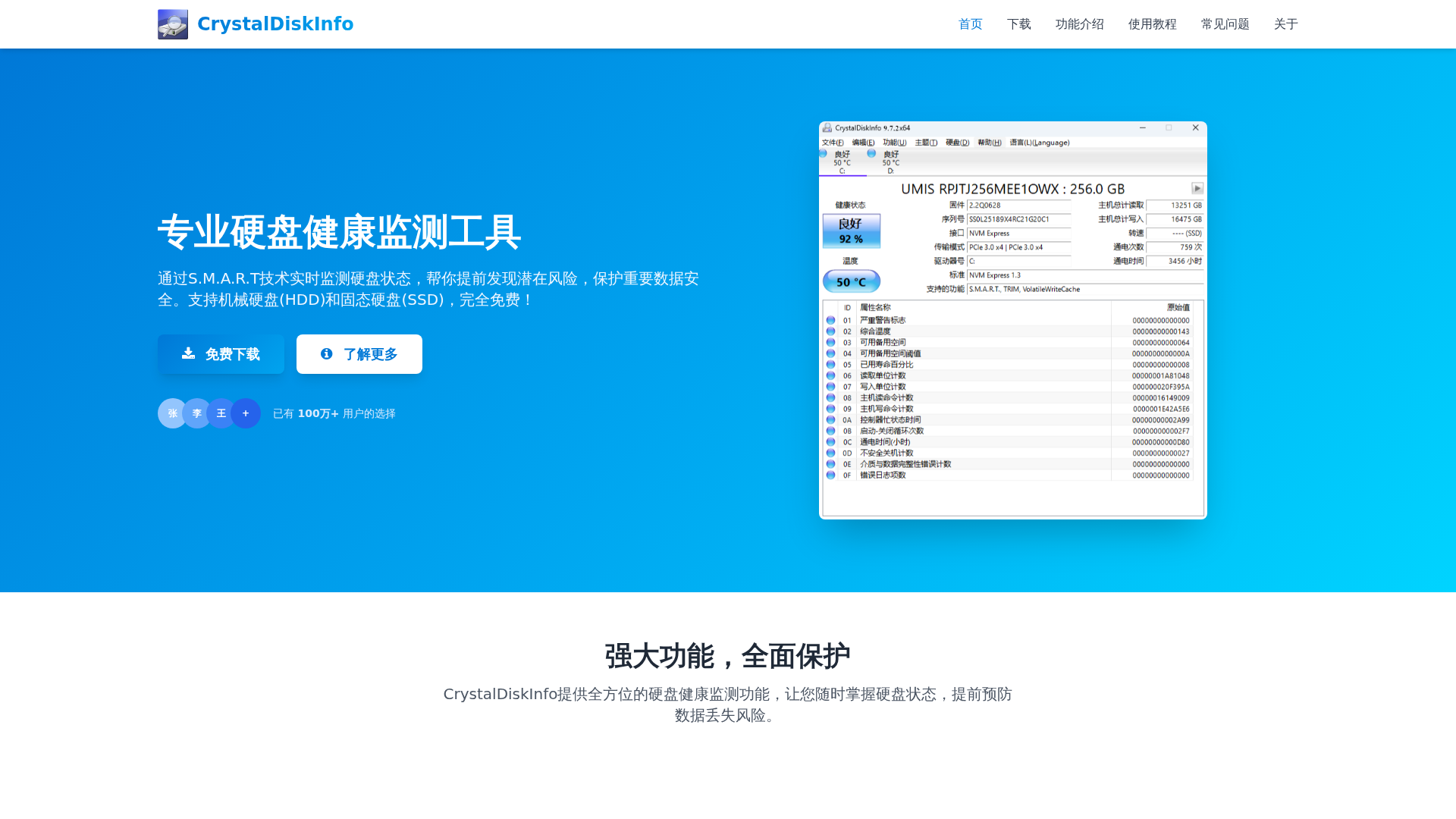Select the 王 user avatar

click(x=221, y=413)
